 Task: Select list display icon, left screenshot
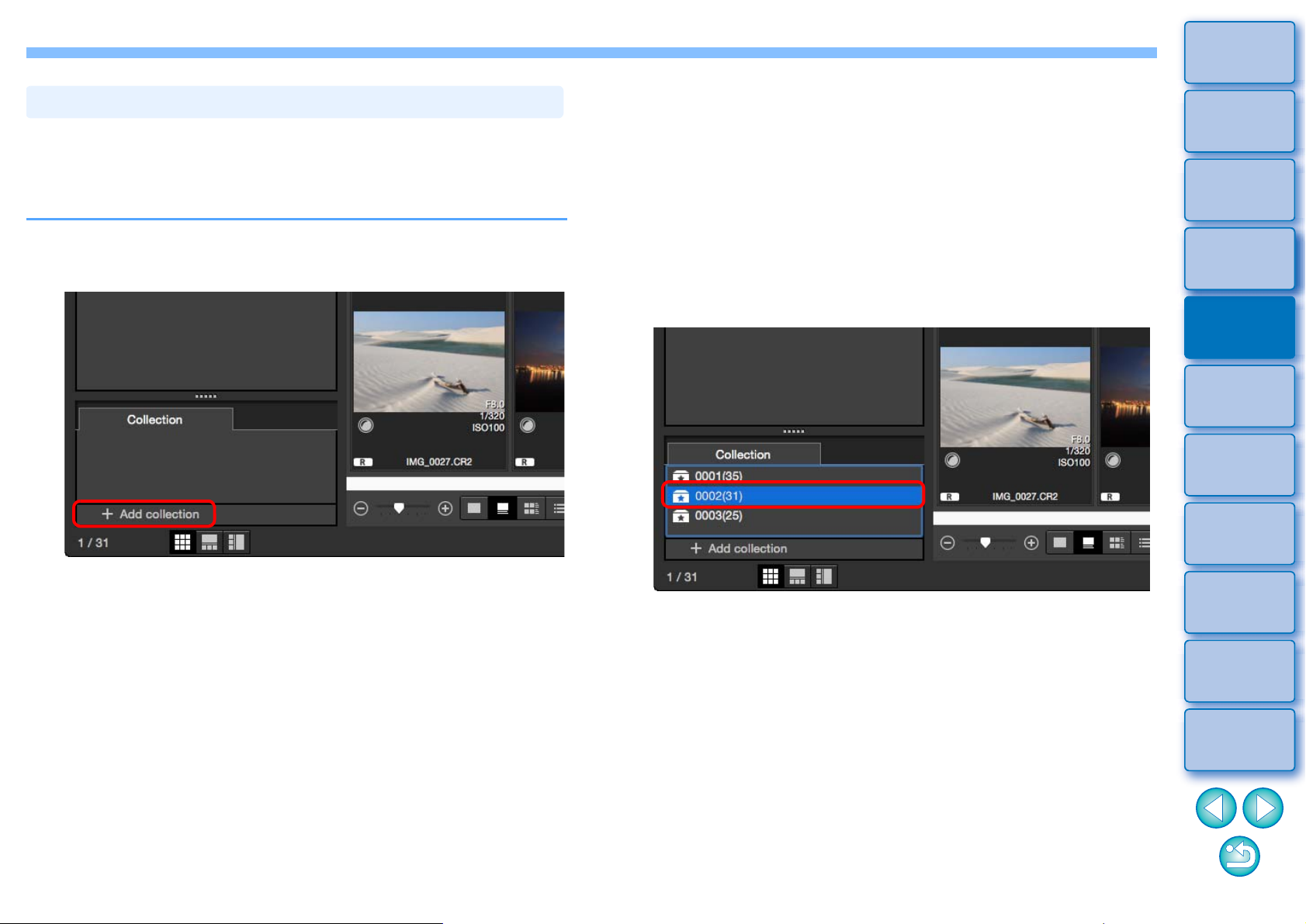pos(557,509)
